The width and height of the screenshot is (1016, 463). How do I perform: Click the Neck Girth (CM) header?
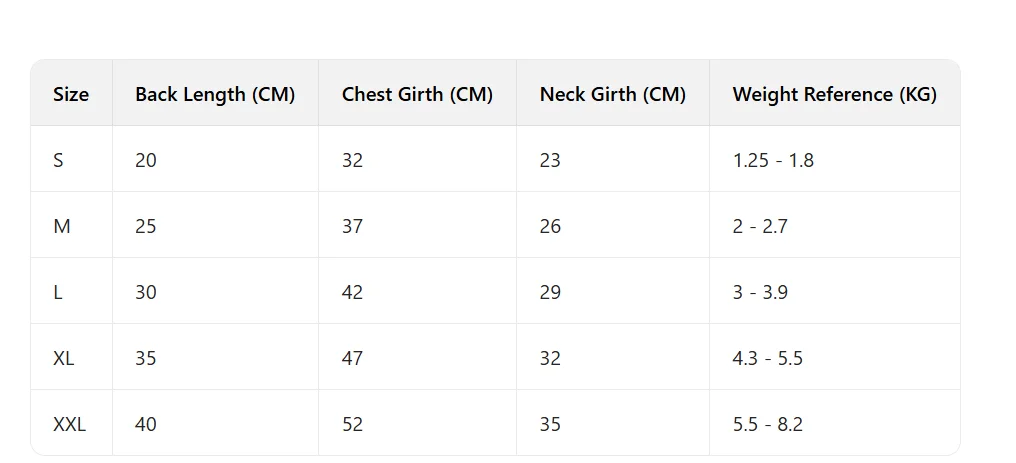pyautogui.click(x=612, y=94)
